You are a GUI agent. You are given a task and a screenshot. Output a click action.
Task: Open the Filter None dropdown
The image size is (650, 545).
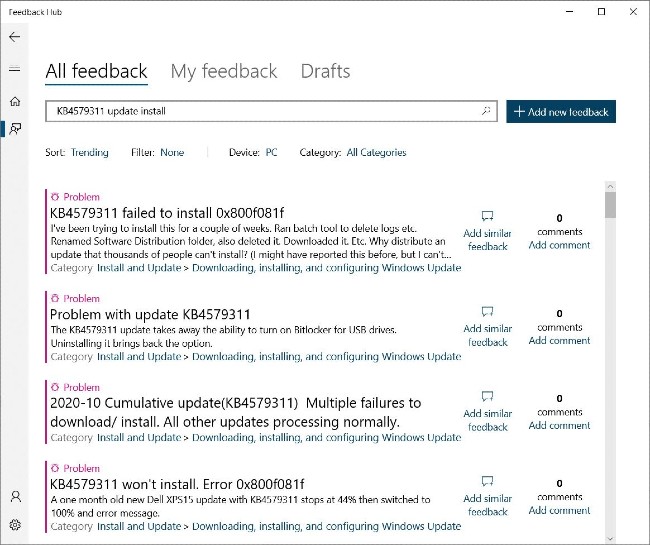coord(172,153)
